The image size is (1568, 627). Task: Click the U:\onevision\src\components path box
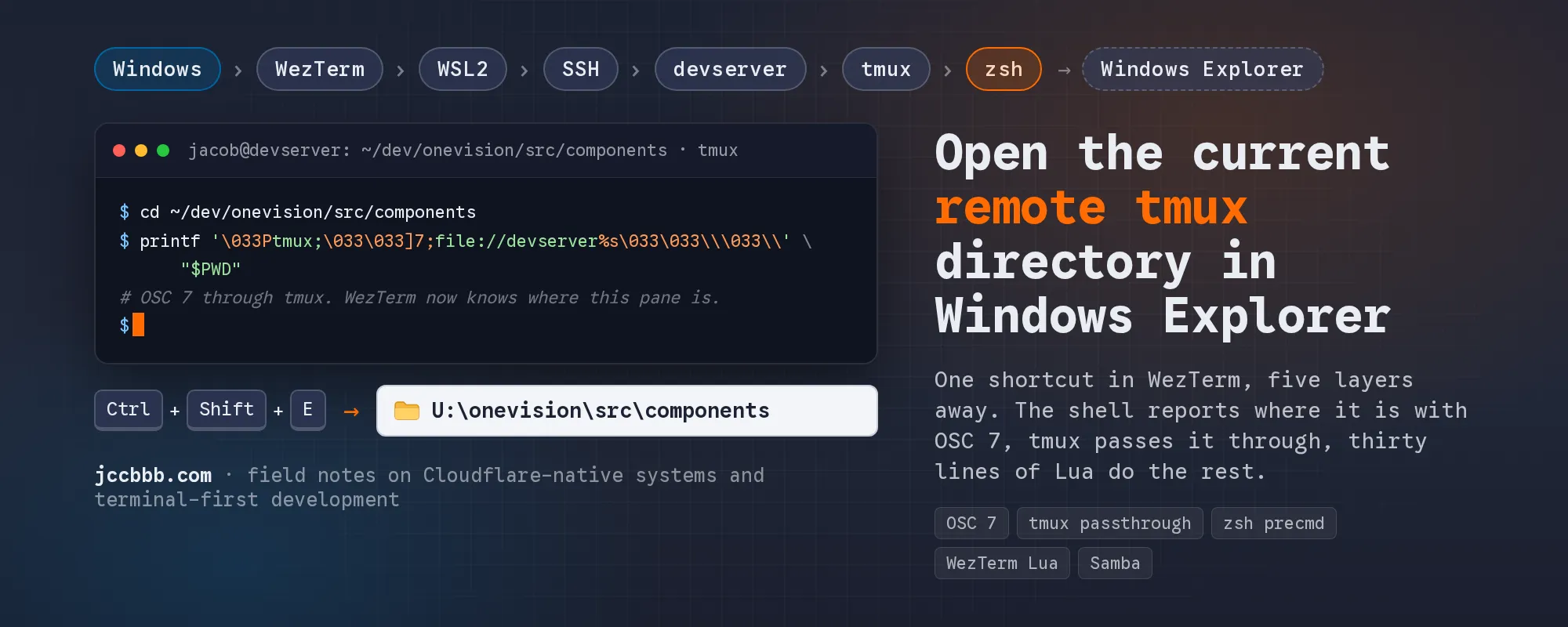(627, 411)
